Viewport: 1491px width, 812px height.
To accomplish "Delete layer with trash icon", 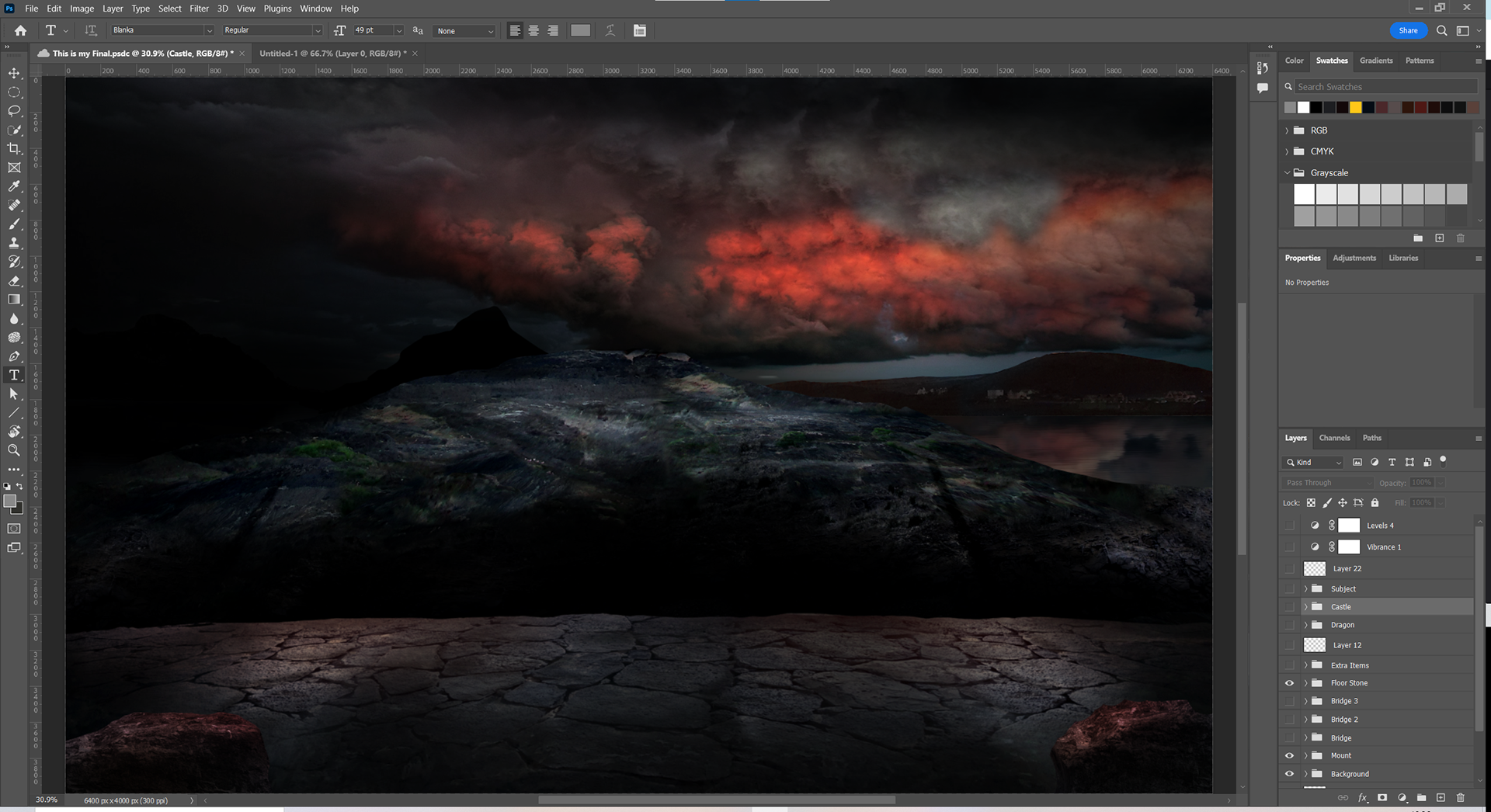I will click(1460, 797).
